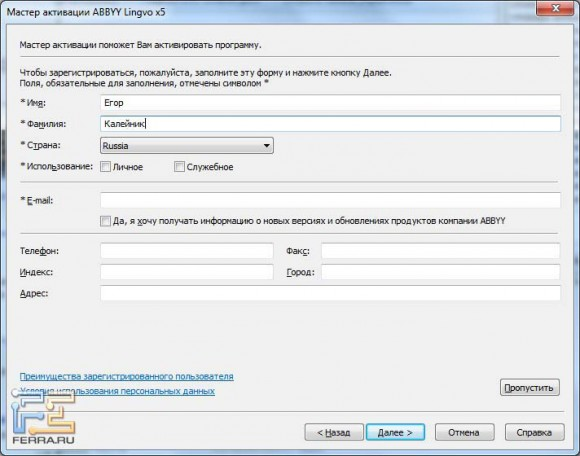Click the Пропустить skip button
Screen dimensions: 580x456
coord(529,388)
